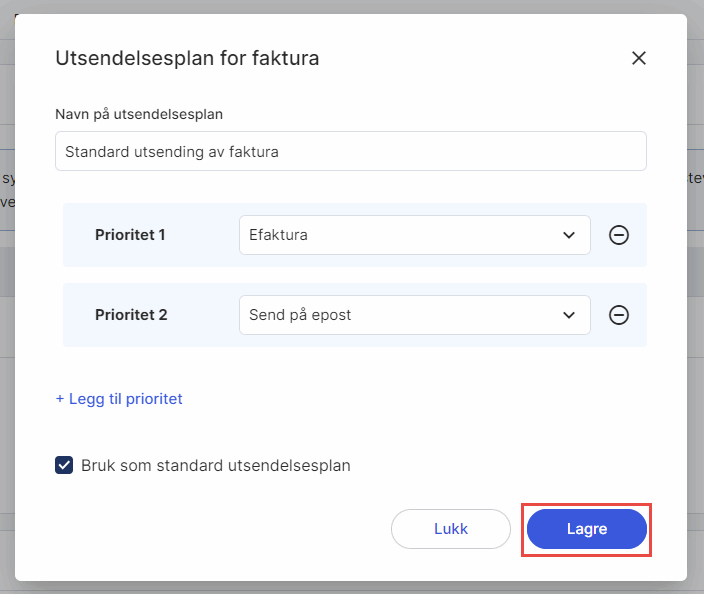Viewport: 704px width, 594px height.
Task: Untick the standard utsendelsesplan checkbox
Action: point(64,465)
